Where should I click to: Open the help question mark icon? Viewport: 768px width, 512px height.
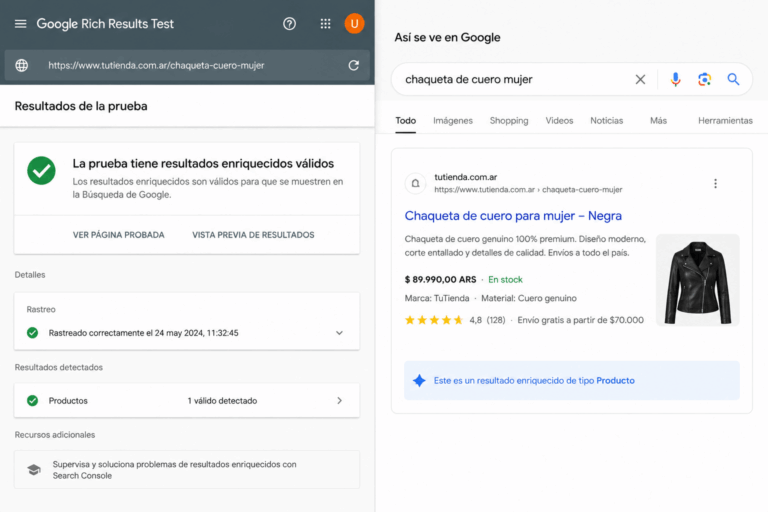(x=289, y=24)
